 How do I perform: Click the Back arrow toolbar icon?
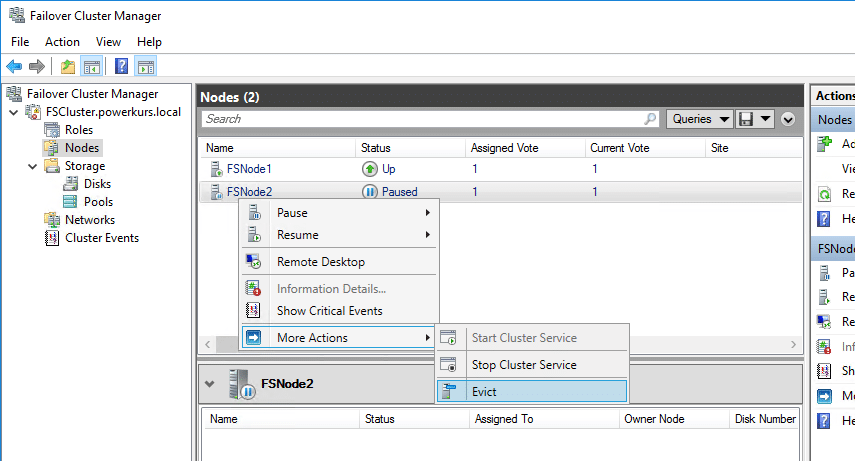14,67
